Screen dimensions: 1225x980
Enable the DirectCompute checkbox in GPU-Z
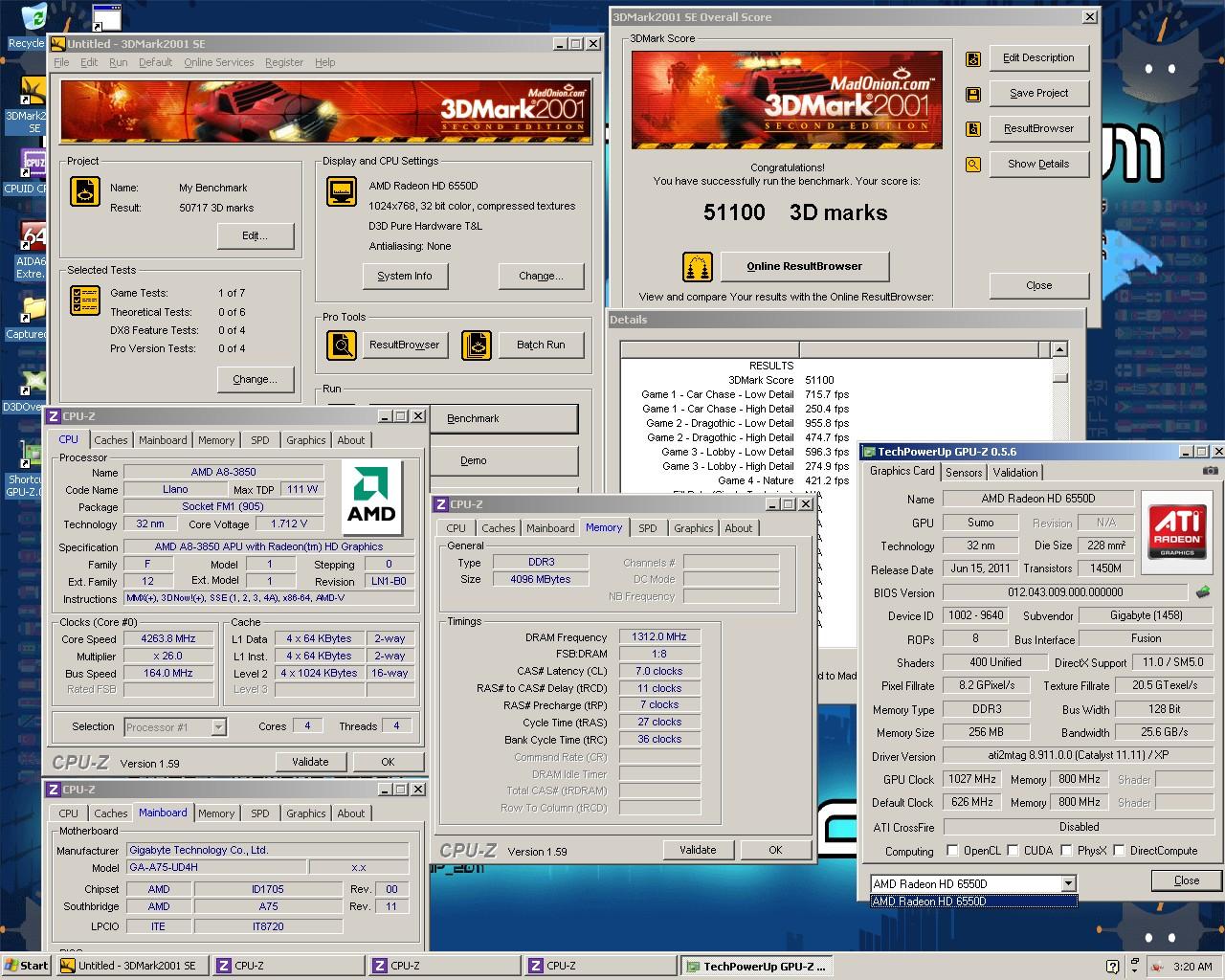[1119, 851]
